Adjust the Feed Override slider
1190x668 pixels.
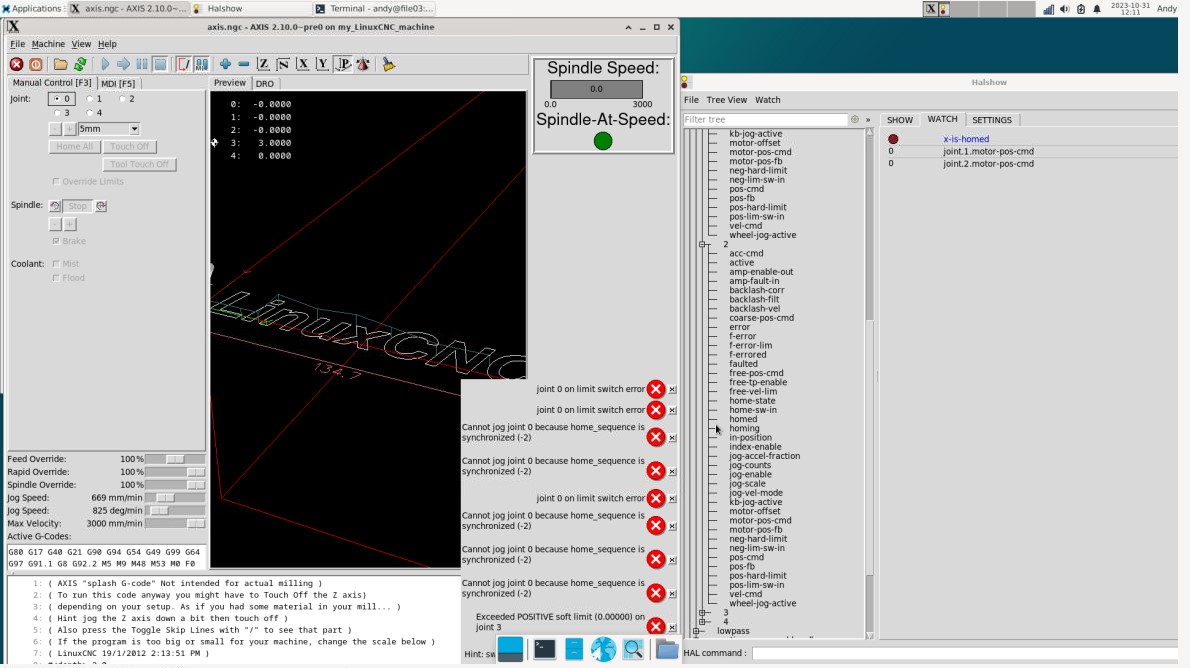175,459
